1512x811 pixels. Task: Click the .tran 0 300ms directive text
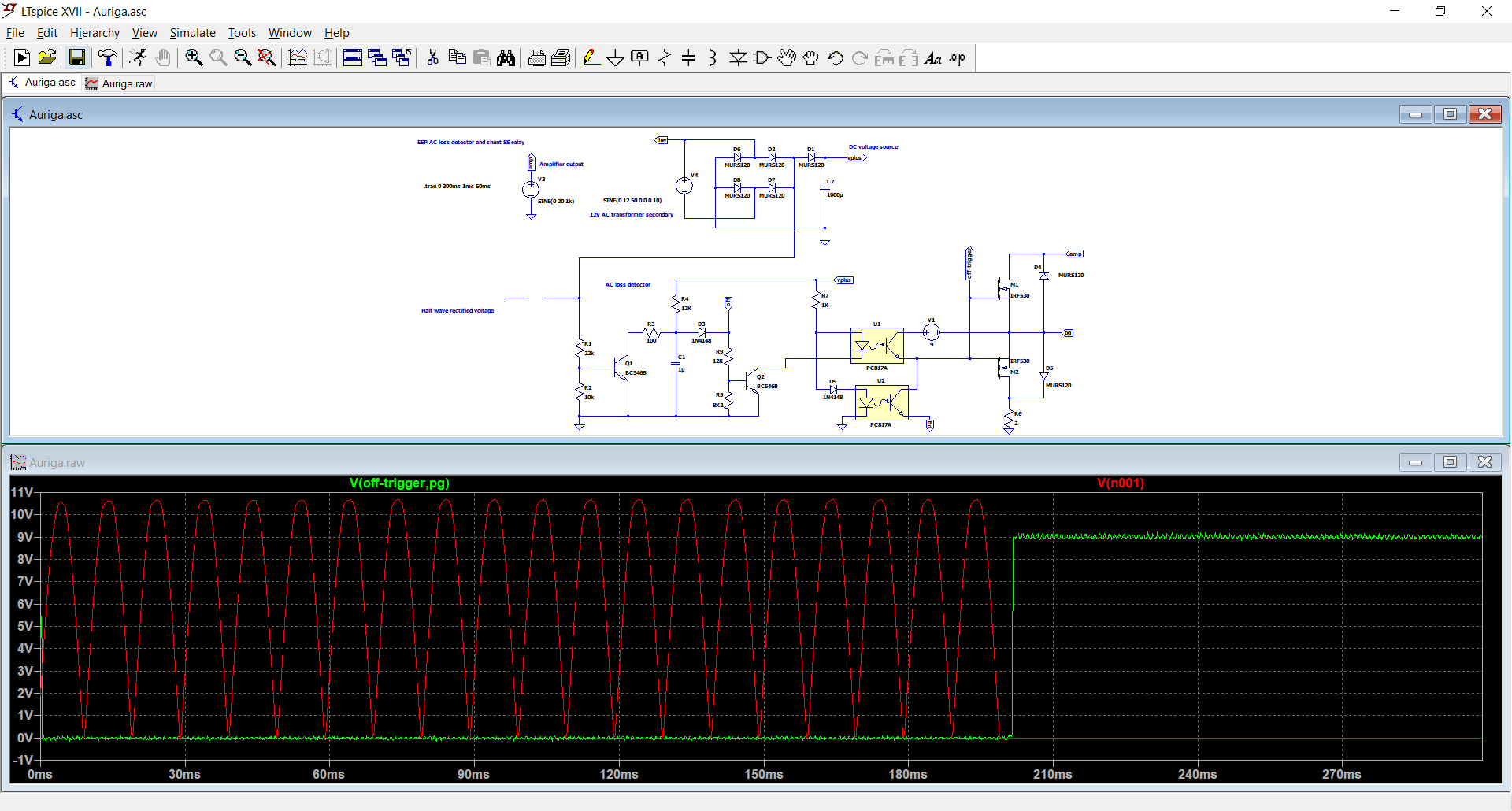click(x=457, y=187)
